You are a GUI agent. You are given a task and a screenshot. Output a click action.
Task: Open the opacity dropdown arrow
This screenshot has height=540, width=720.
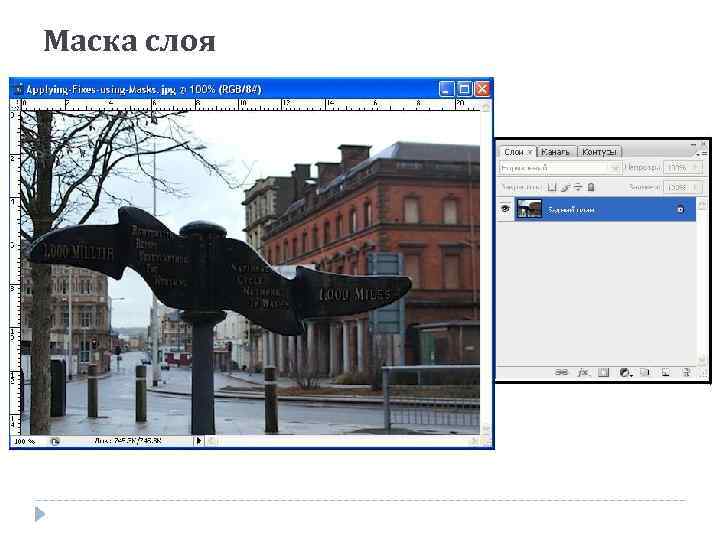[x=696, y=168]
